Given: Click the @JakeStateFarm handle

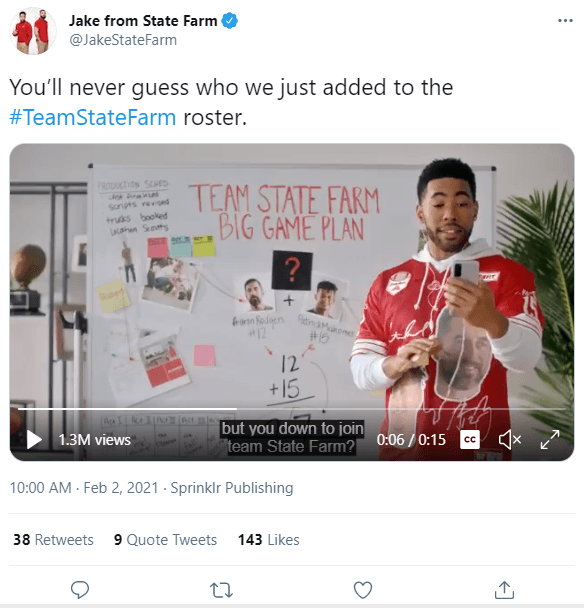Looking at the screenshot, I should [x=123, y=40].
